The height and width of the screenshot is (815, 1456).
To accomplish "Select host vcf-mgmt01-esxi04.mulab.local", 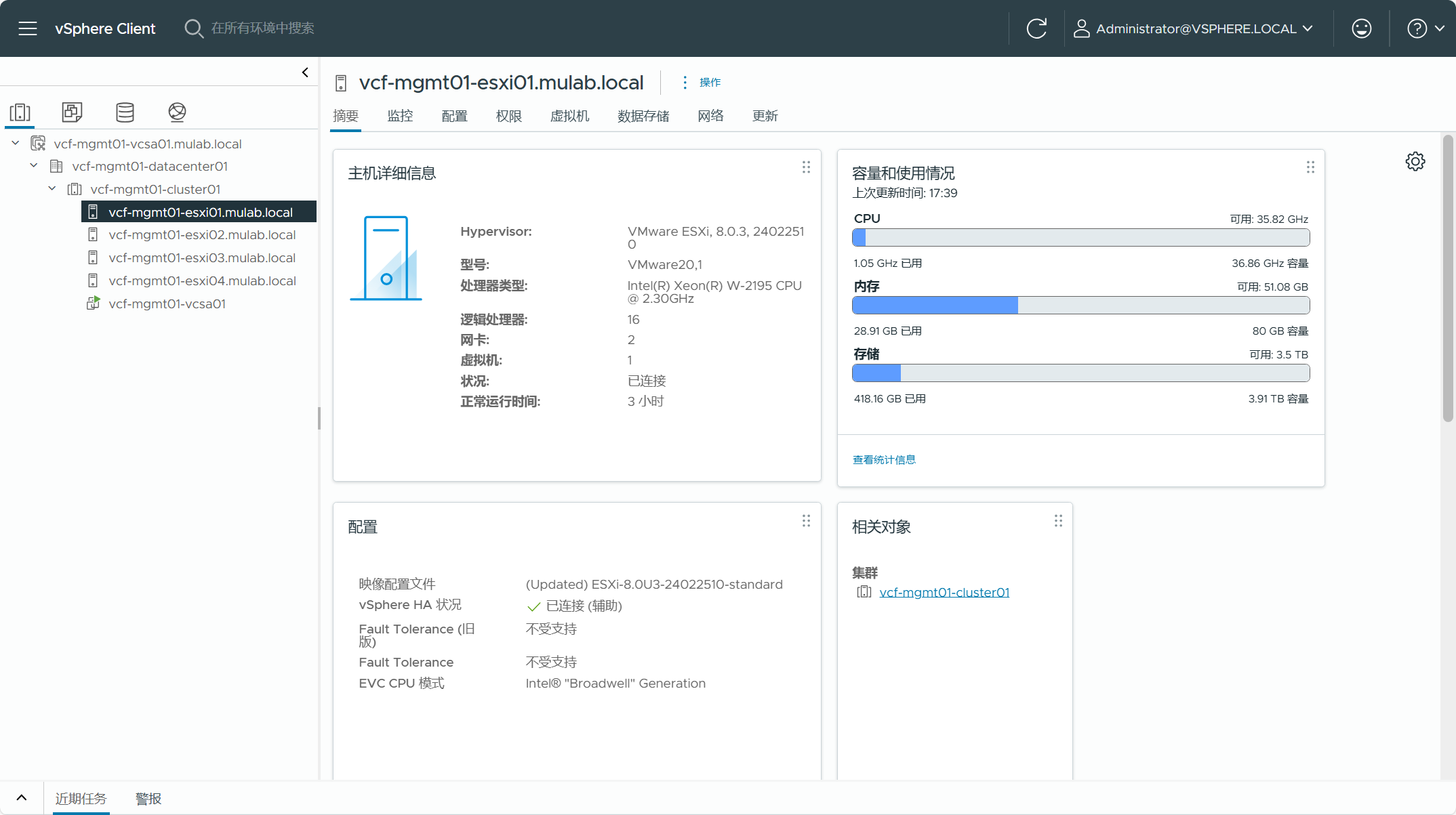I will [202, 280].
